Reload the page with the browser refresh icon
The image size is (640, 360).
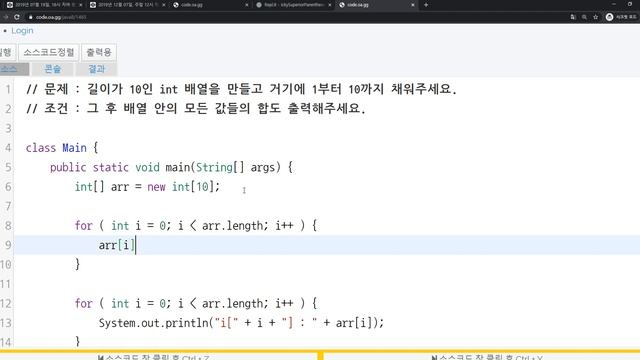coord(17,17)
